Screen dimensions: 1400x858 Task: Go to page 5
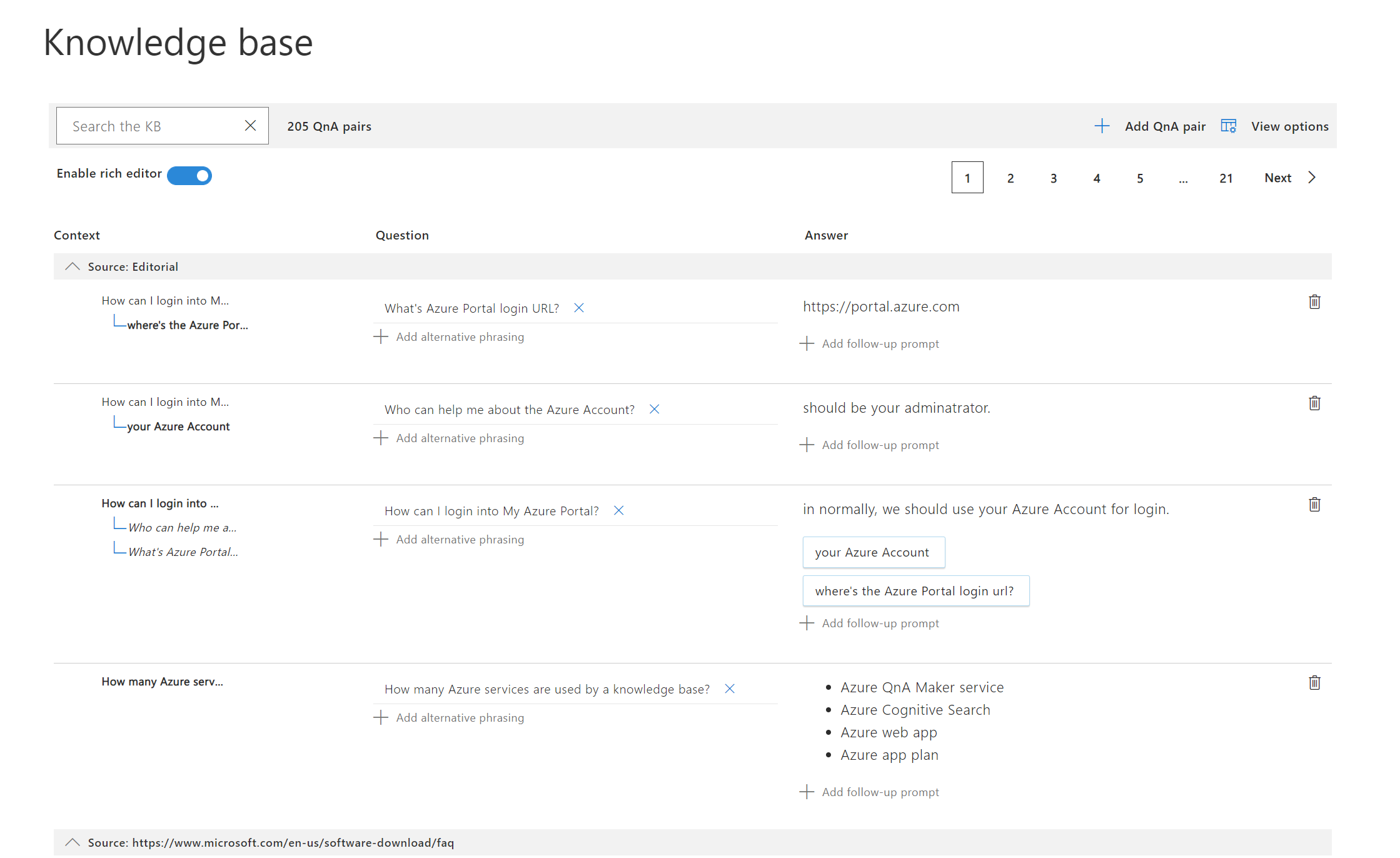click(1140, 178)
